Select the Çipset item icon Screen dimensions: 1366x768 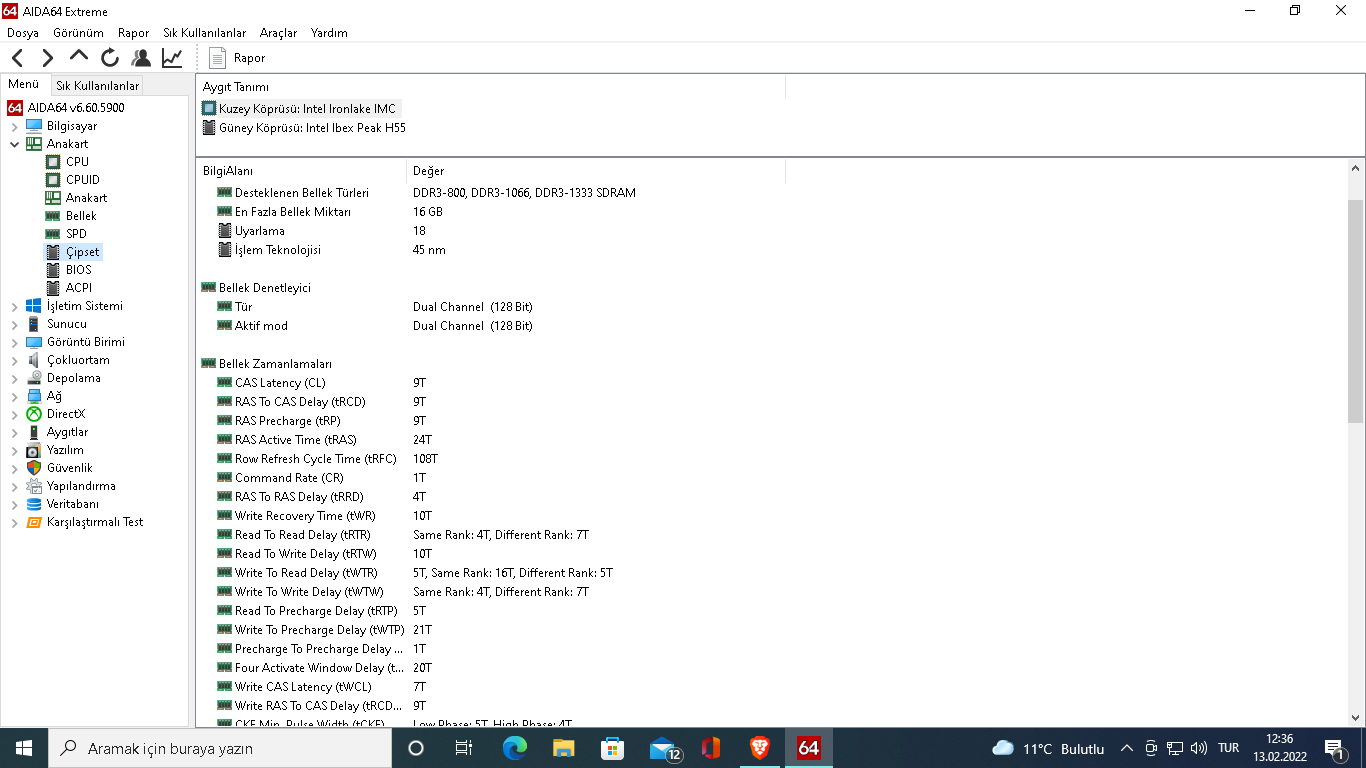pyautogui.click(x=53, y=252)
